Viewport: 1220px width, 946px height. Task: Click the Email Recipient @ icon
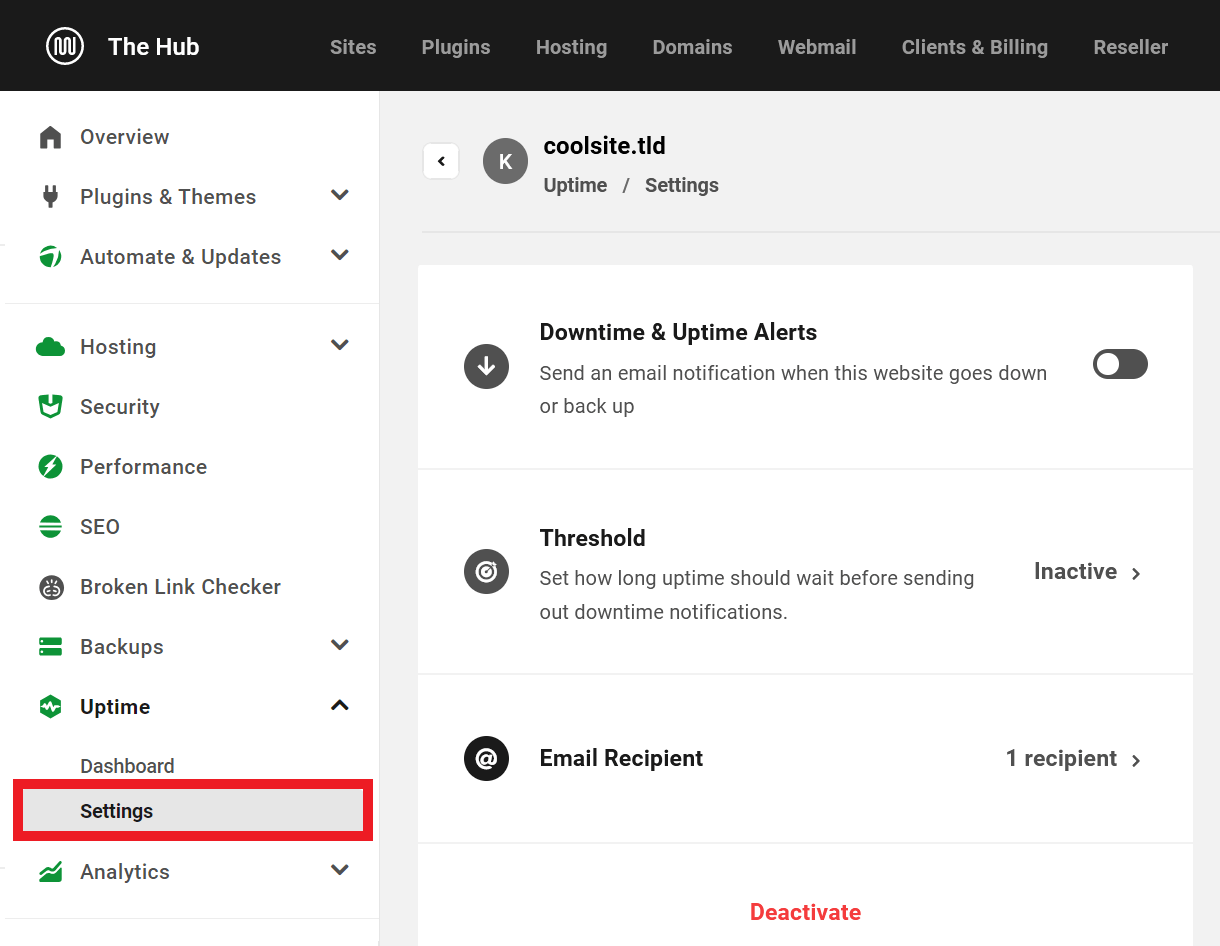[x=486, y=758]
